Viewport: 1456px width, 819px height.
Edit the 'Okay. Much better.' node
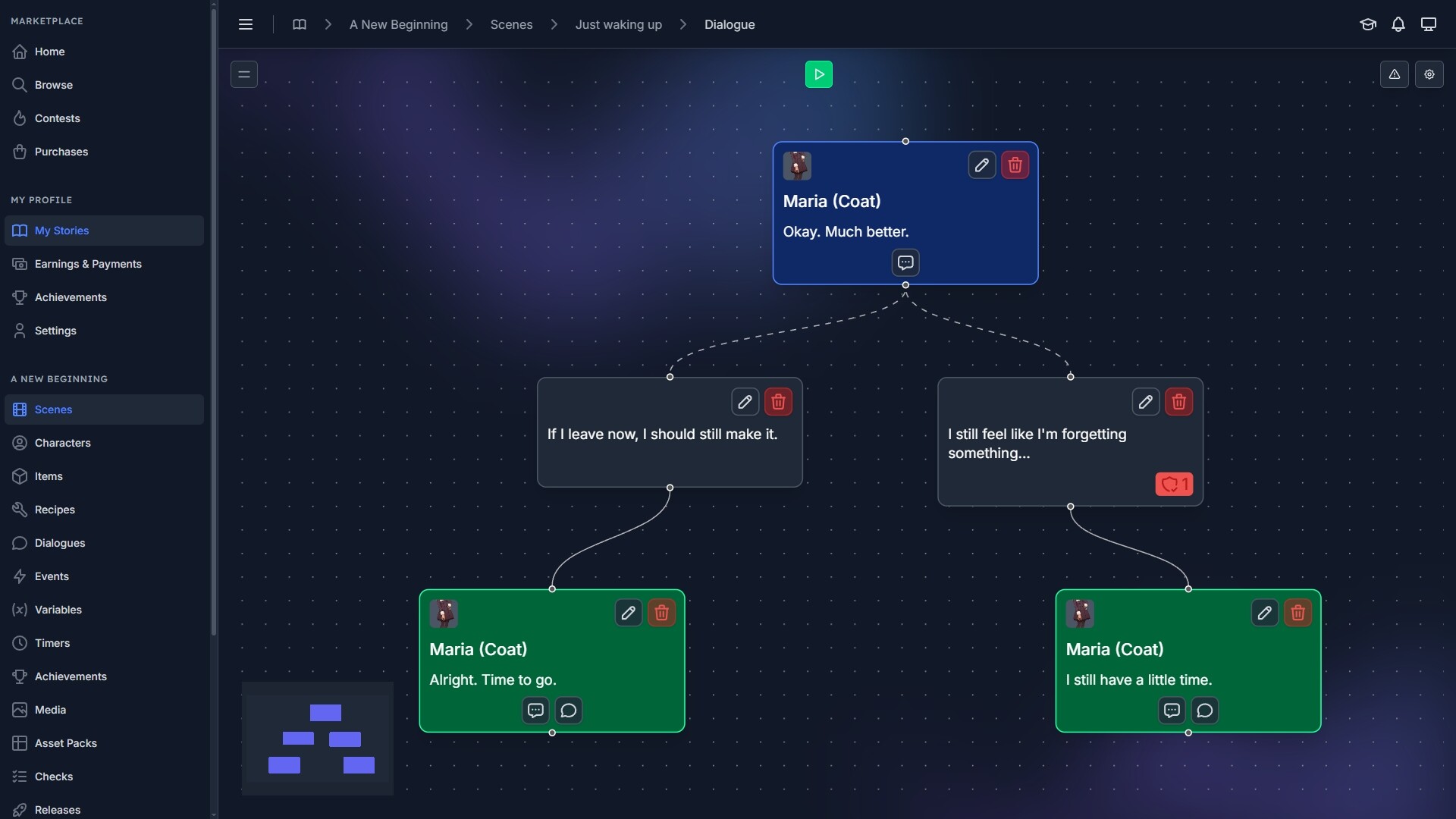981,165
